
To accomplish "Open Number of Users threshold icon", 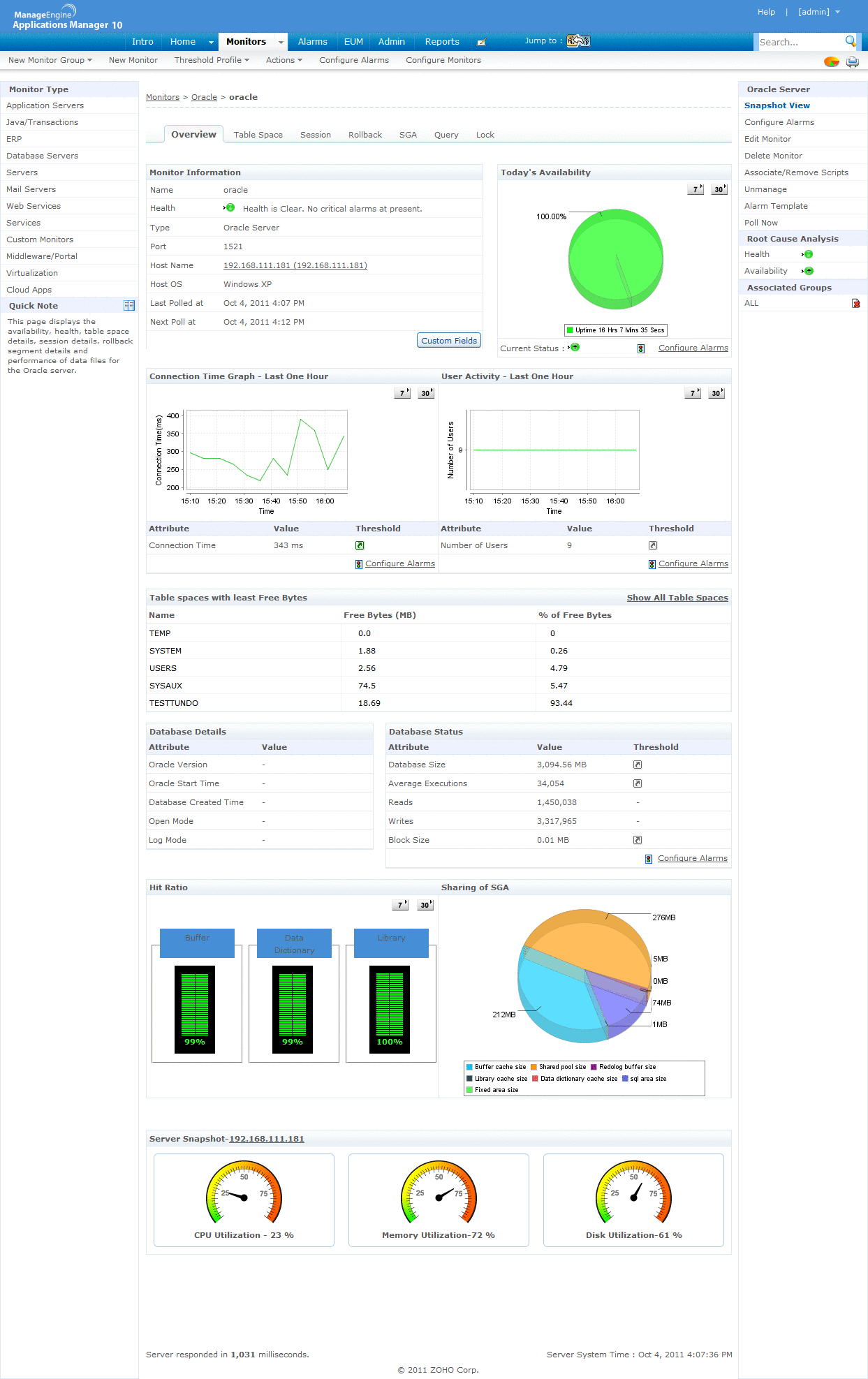I will coord(653,545).
